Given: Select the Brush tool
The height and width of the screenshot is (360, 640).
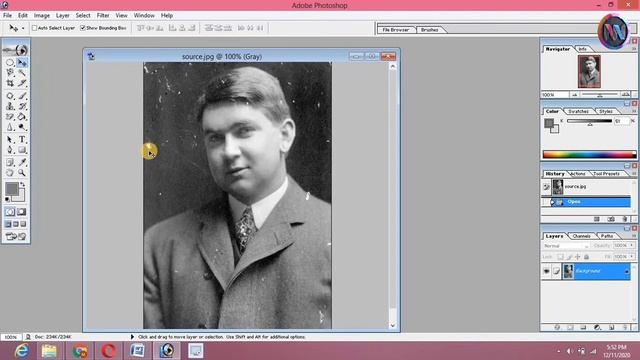Looking at the screenshot, I should pyautogui.click(x=22, y=96).
